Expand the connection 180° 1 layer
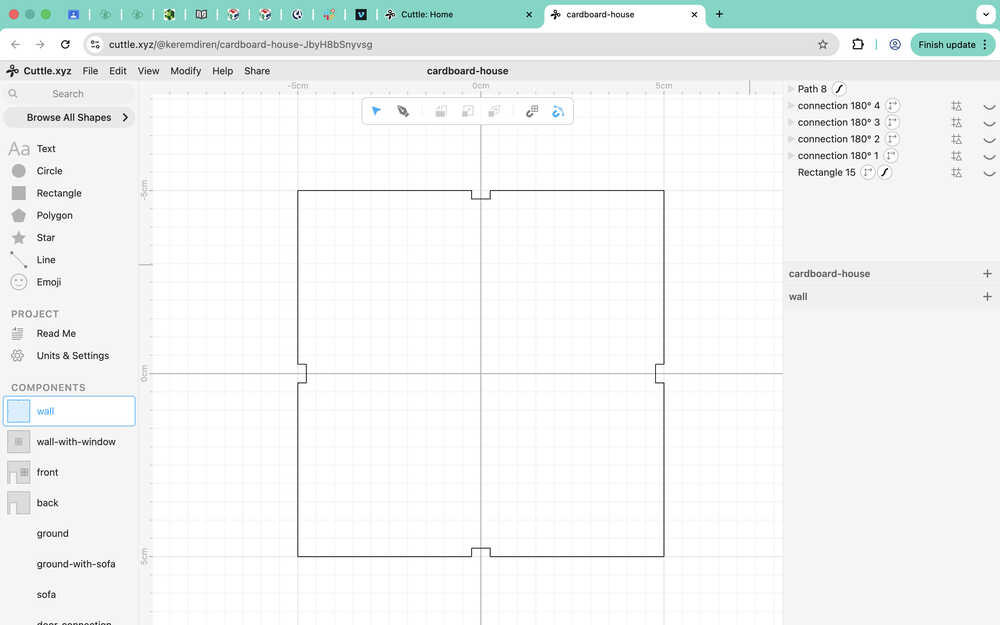 791,156
